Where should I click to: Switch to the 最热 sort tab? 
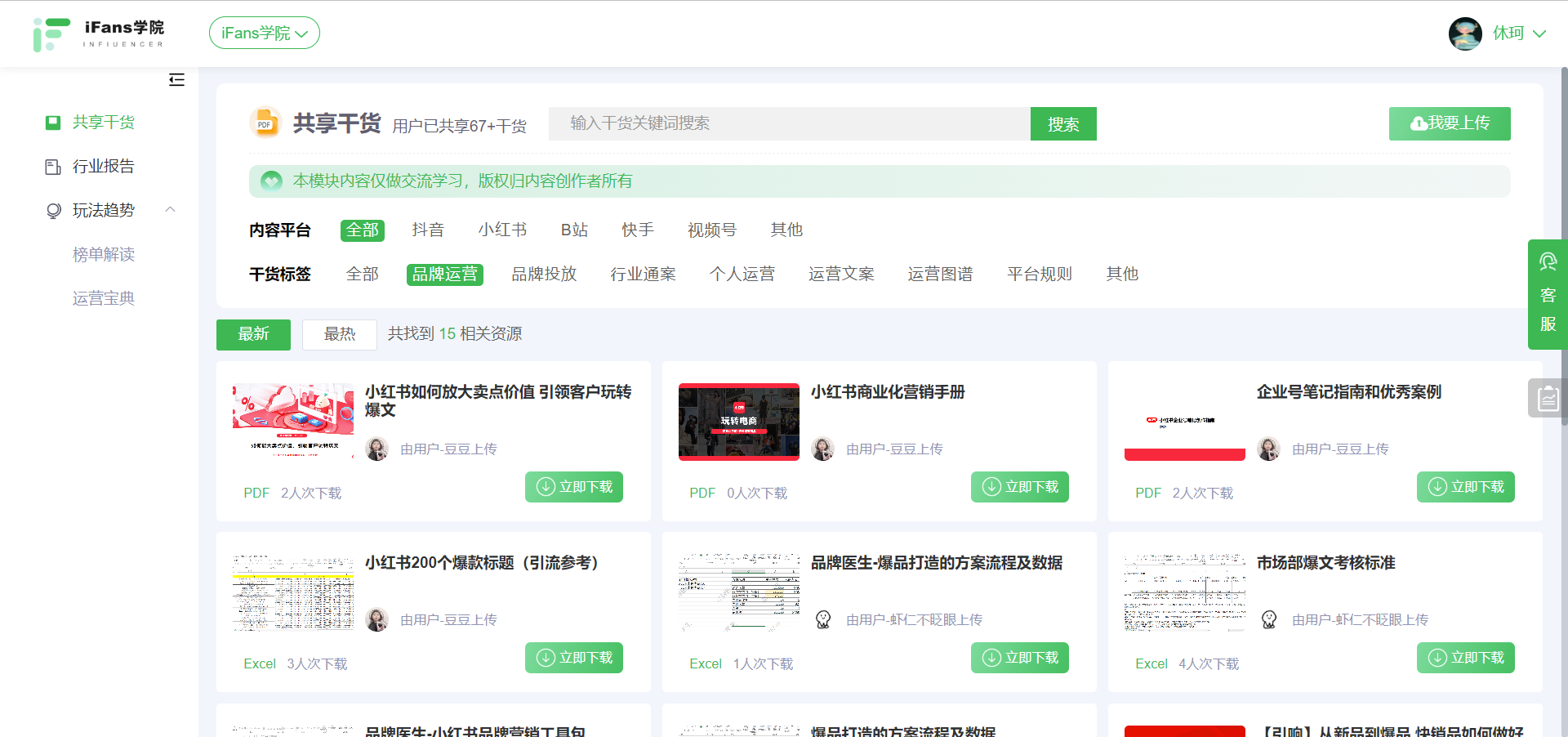[340, 335]
